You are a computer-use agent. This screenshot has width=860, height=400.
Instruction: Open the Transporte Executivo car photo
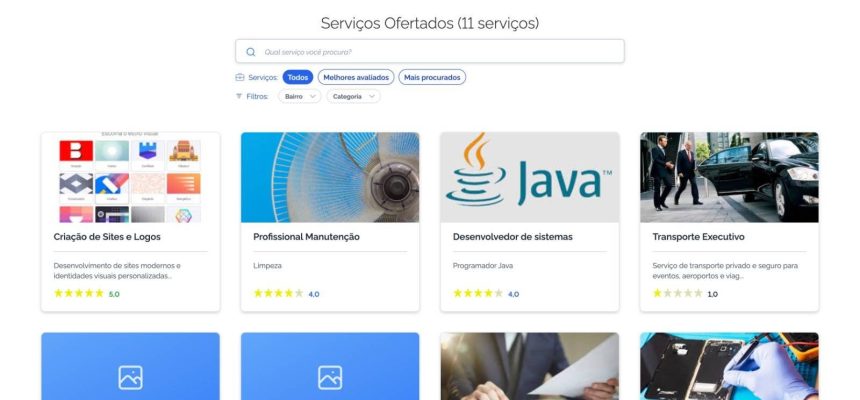pos(729,177)
